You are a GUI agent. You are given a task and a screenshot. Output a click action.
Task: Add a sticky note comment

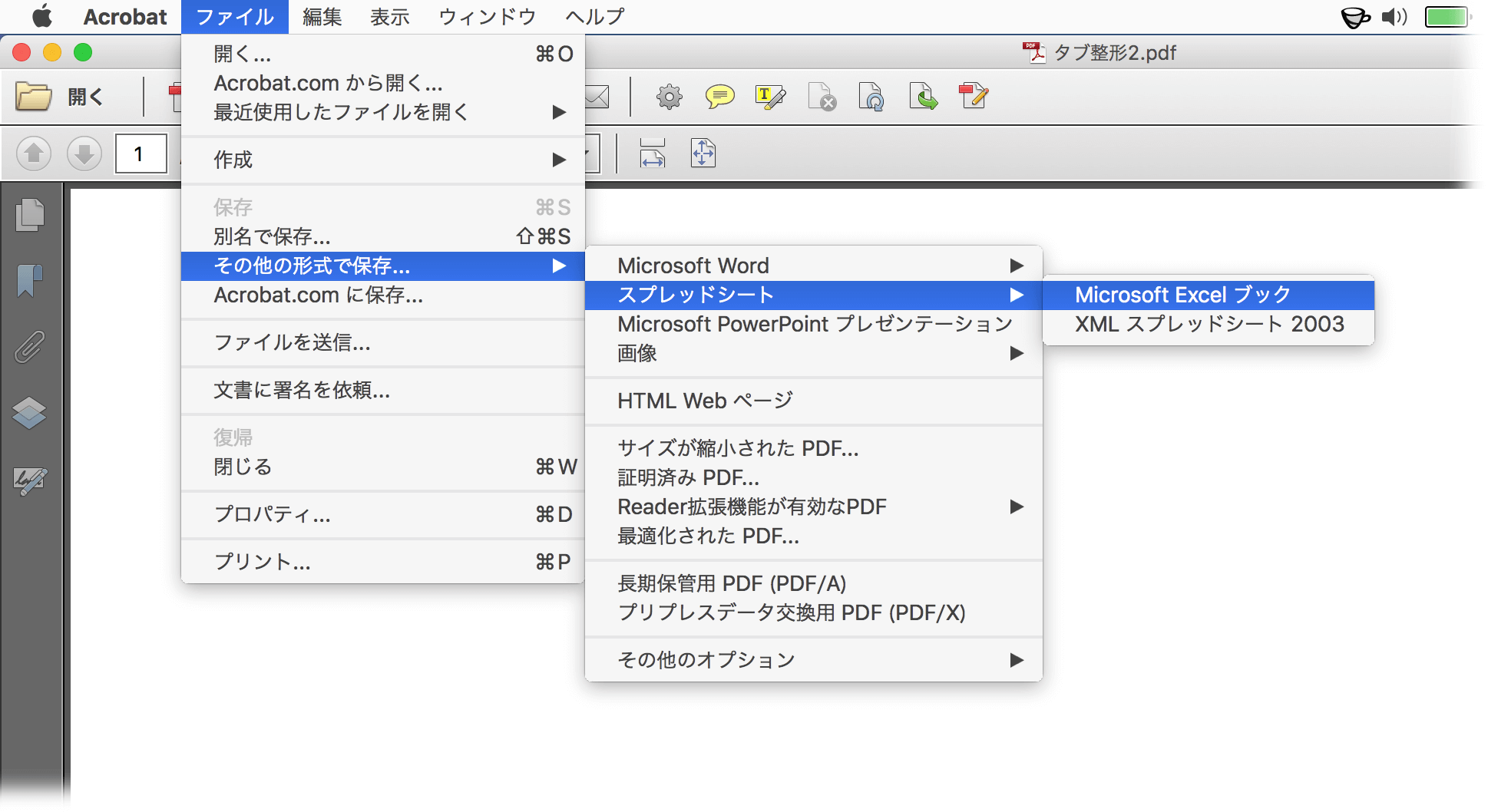pos(719,97)
